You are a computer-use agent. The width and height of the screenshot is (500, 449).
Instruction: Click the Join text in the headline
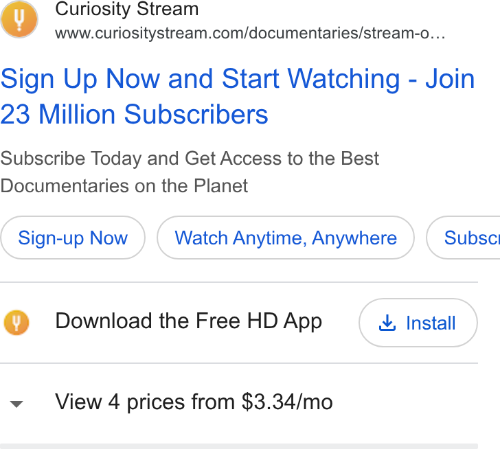[x=450, y=79]
